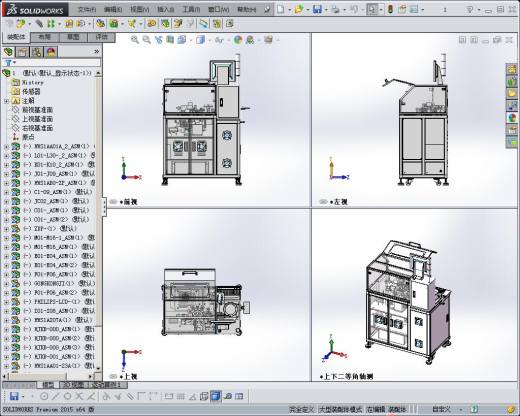The height and width of the screenshot is (416, 520).
Task: Toggle the highlighted four-view icon in bottom toolbar
Action: click(216, 396)
